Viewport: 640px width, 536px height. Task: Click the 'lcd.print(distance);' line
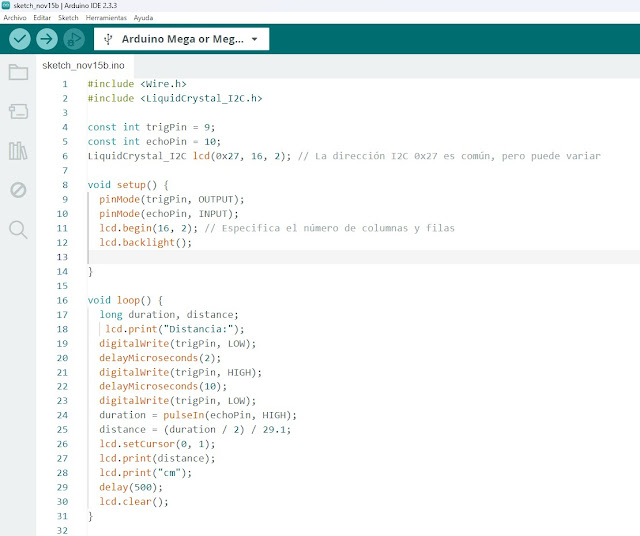tap(157, 458)
